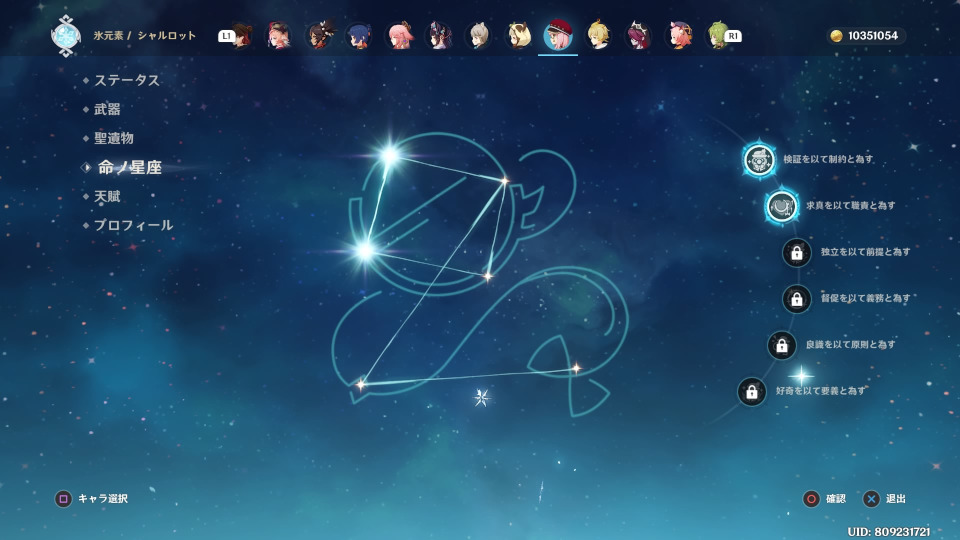
Task: Click the Mora amount 10351054
Action: (872, 36)
